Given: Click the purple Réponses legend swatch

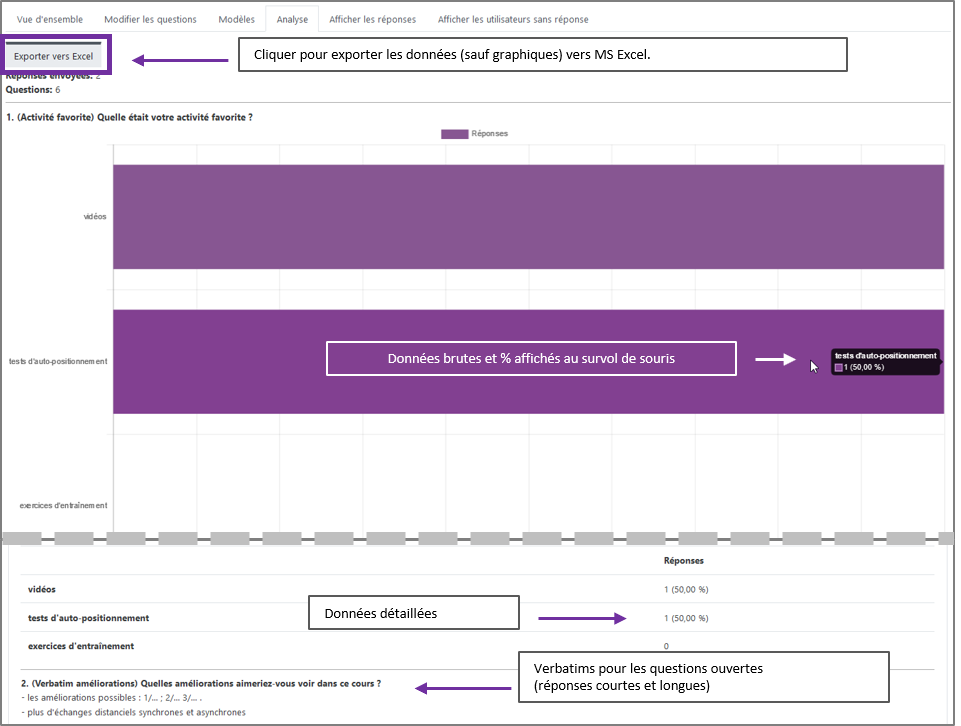Looking at the screenshot, I should 454,134.
